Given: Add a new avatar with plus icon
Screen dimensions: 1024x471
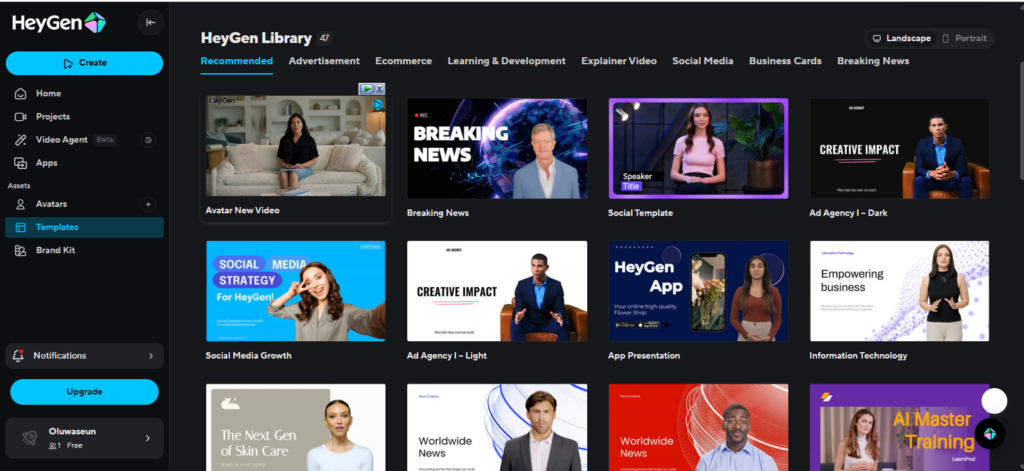Looking at the screenshot, I should click(148, 204).
